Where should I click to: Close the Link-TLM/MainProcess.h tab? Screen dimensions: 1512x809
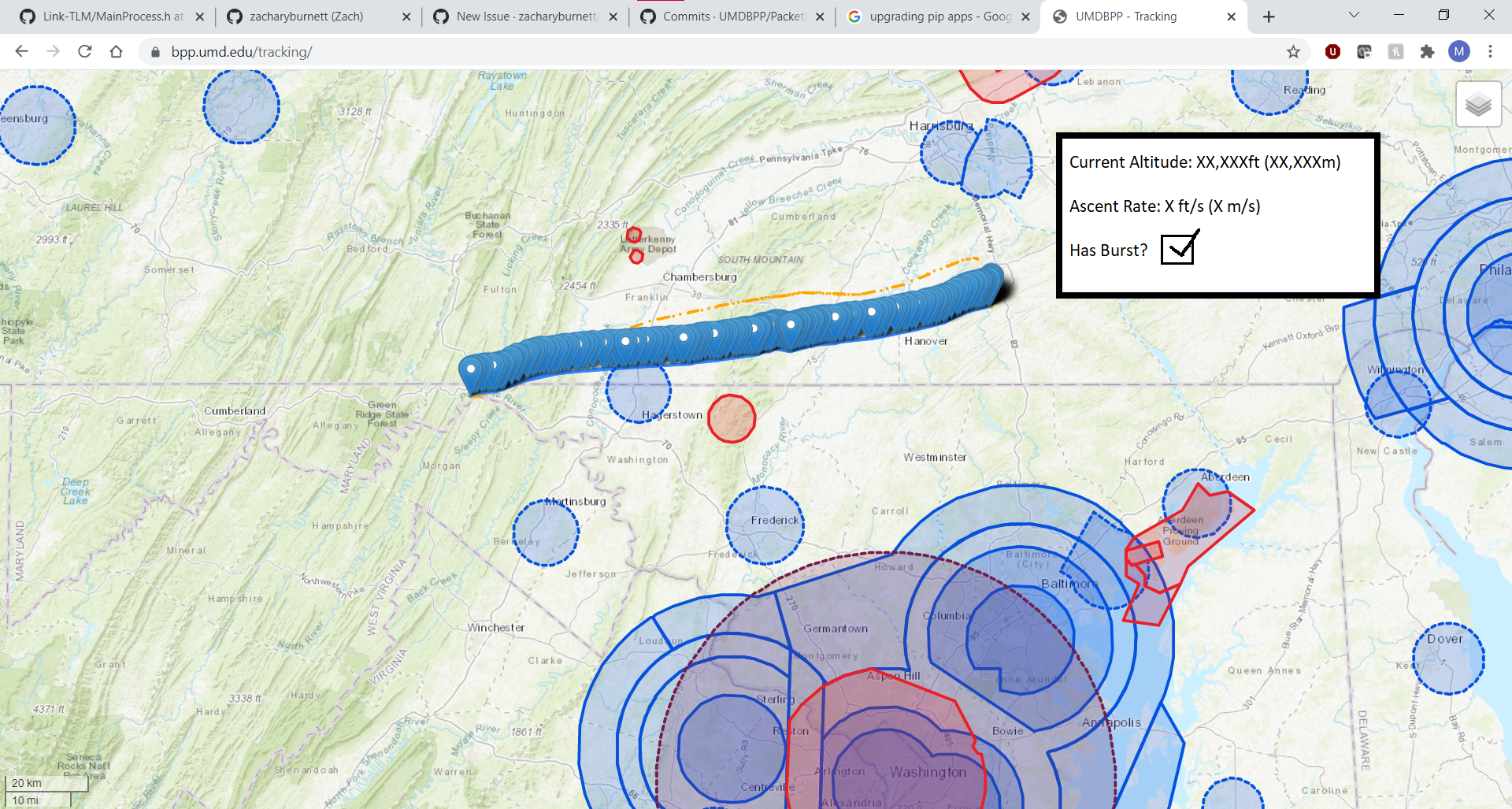pyautogui.click(x=200, y=17)
